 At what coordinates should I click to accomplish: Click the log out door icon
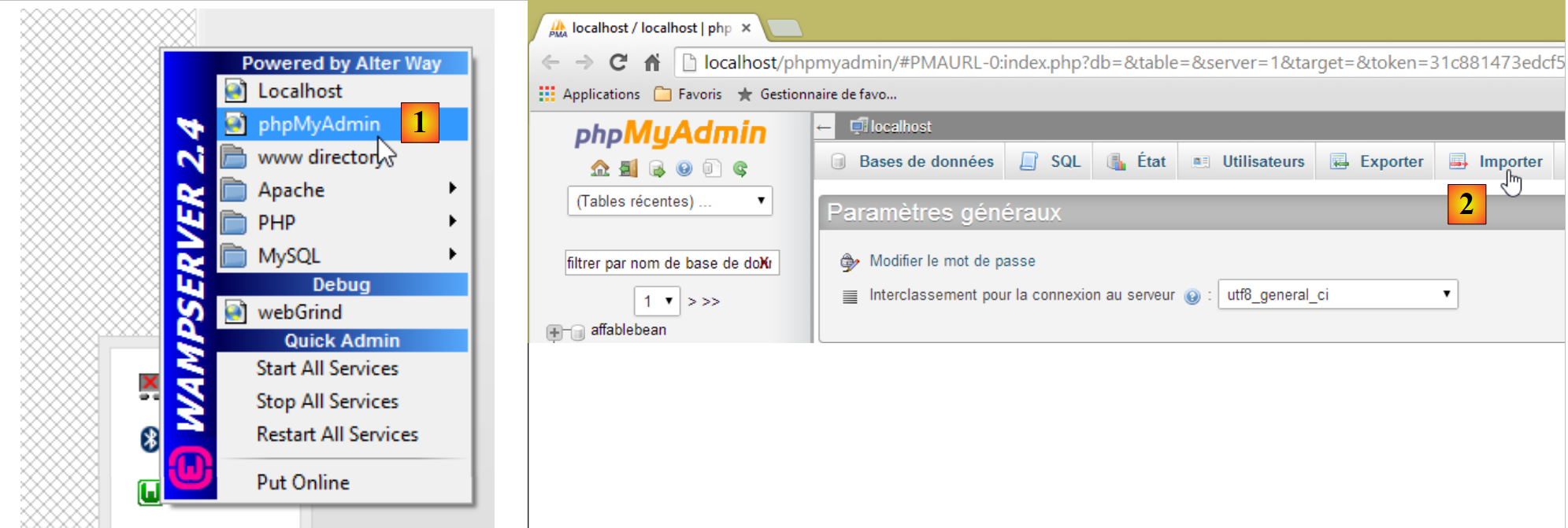point(628,168)
